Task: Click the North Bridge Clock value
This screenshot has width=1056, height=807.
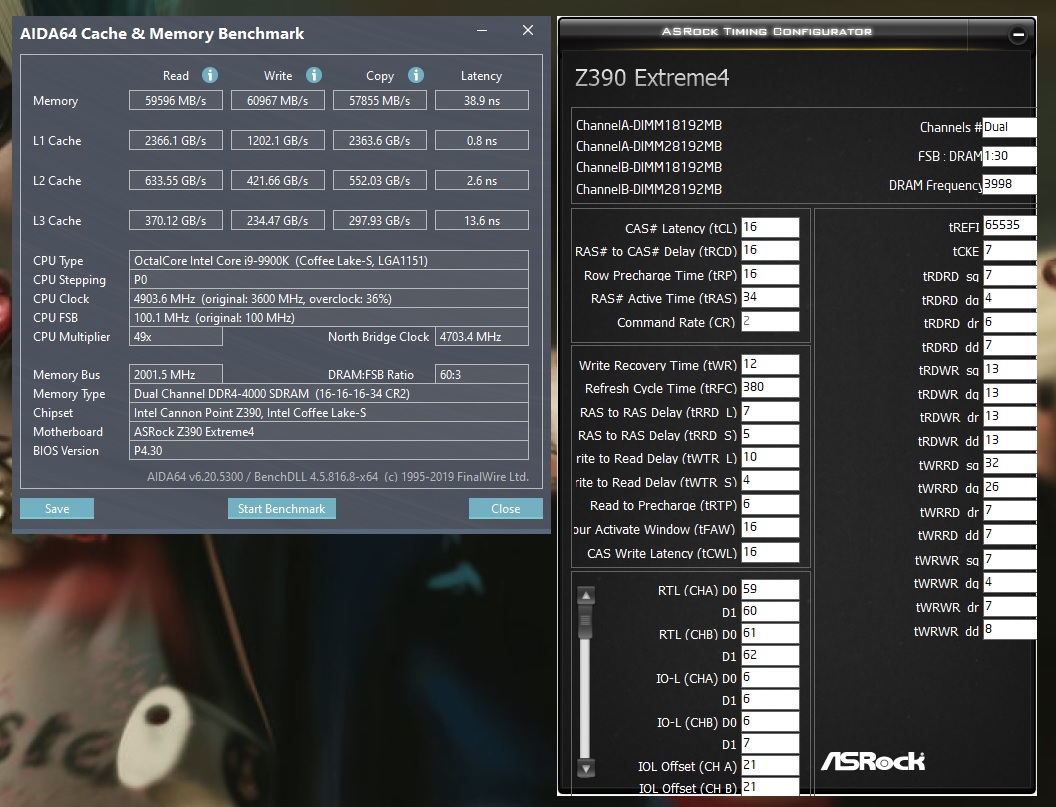Action: pos(482,336)
